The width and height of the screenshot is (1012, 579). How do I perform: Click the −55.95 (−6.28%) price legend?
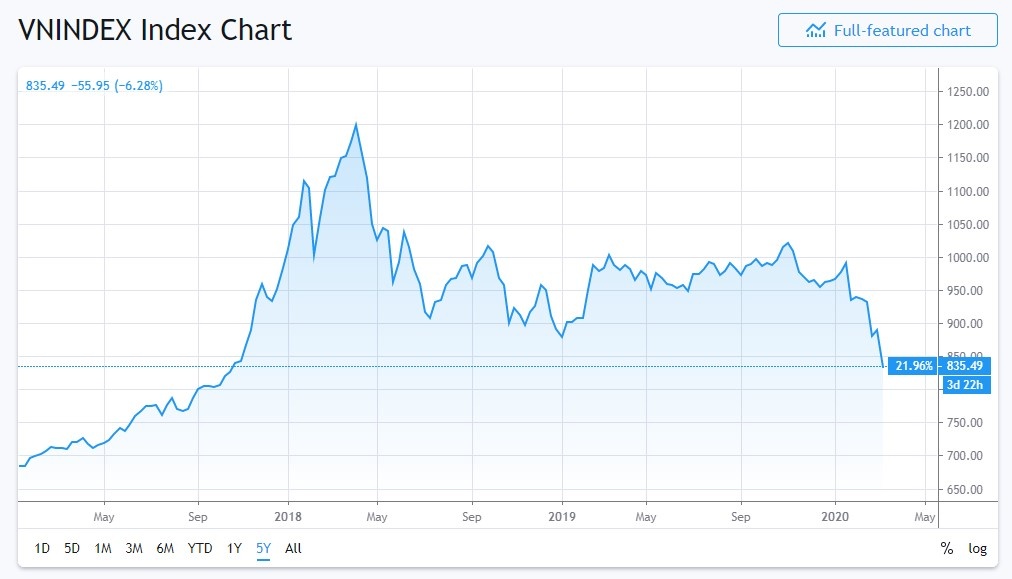click(117, 86)
